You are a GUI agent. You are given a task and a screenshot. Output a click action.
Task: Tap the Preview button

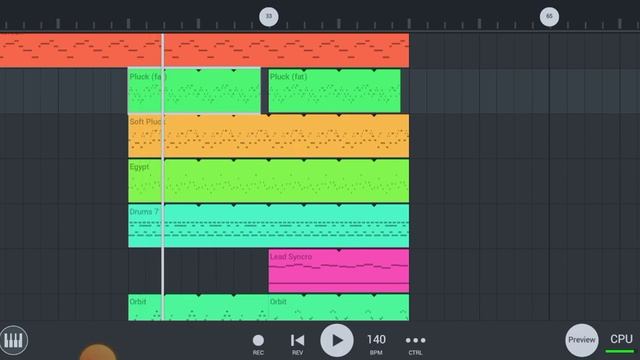[x=582, y=340]
